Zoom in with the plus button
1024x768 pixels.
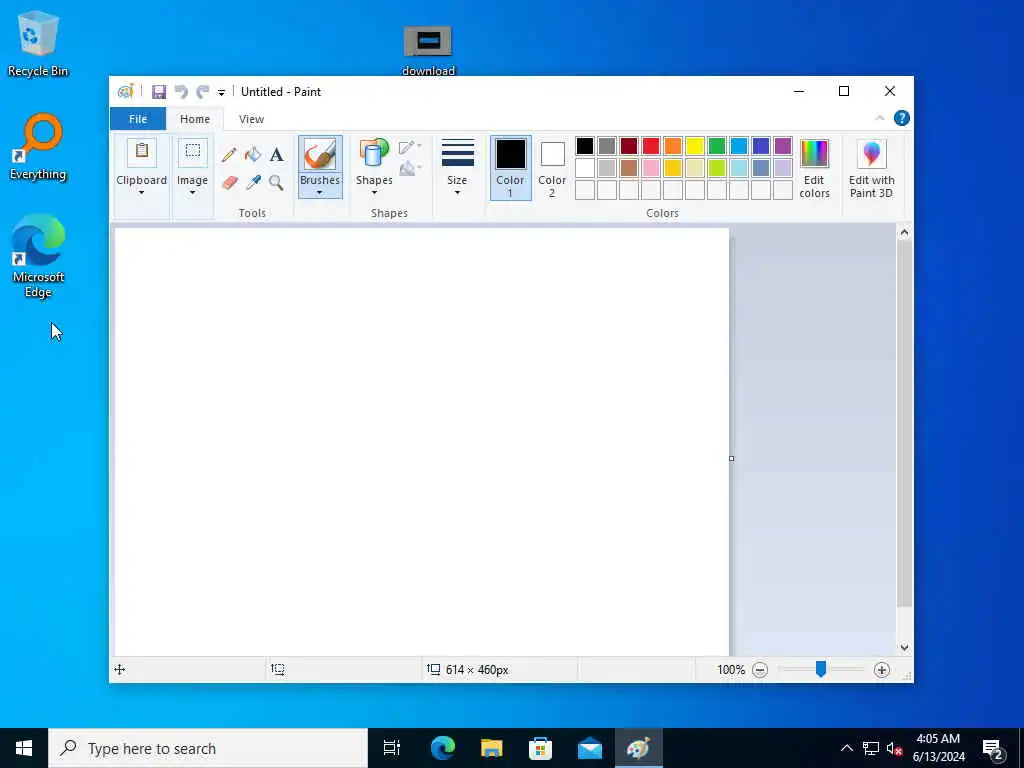click(882, 669)
